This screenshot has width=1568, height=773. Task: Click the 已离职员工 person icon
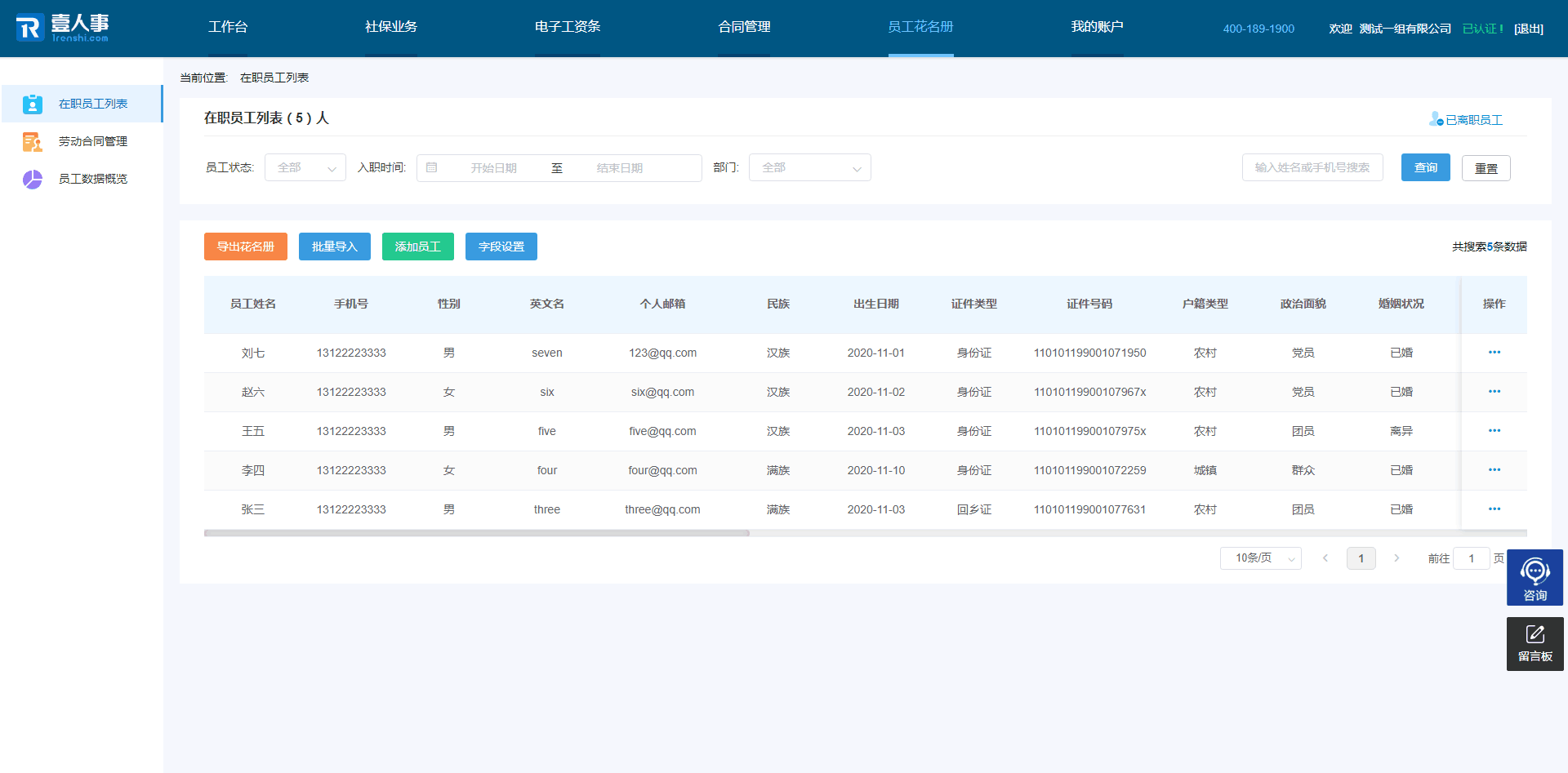coord(1436,119)
